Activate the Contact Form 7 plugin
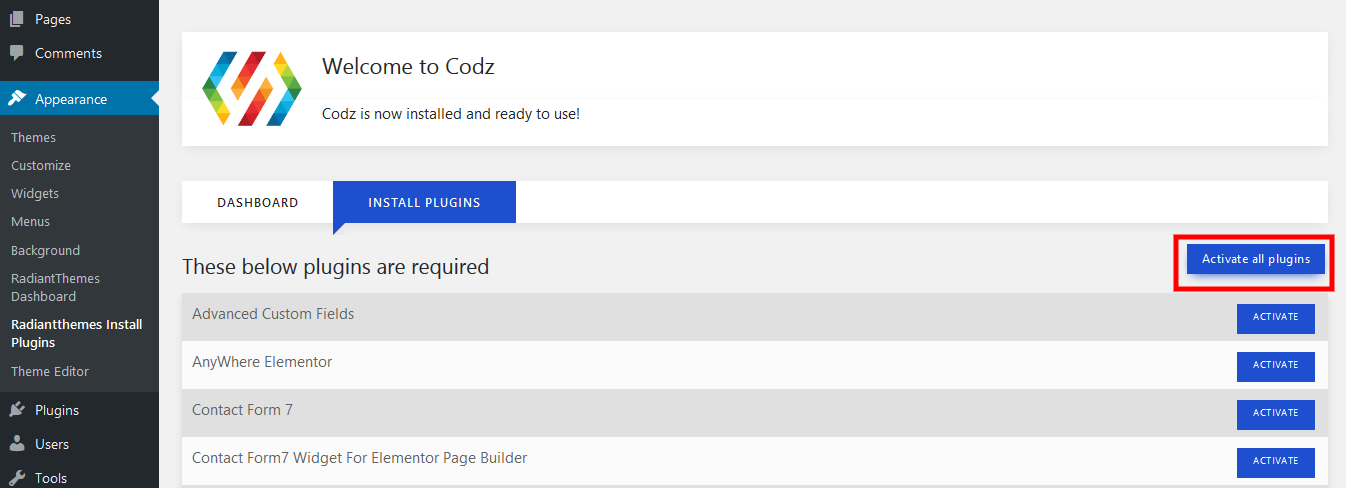The image size is (1346, 488). 1275,414
